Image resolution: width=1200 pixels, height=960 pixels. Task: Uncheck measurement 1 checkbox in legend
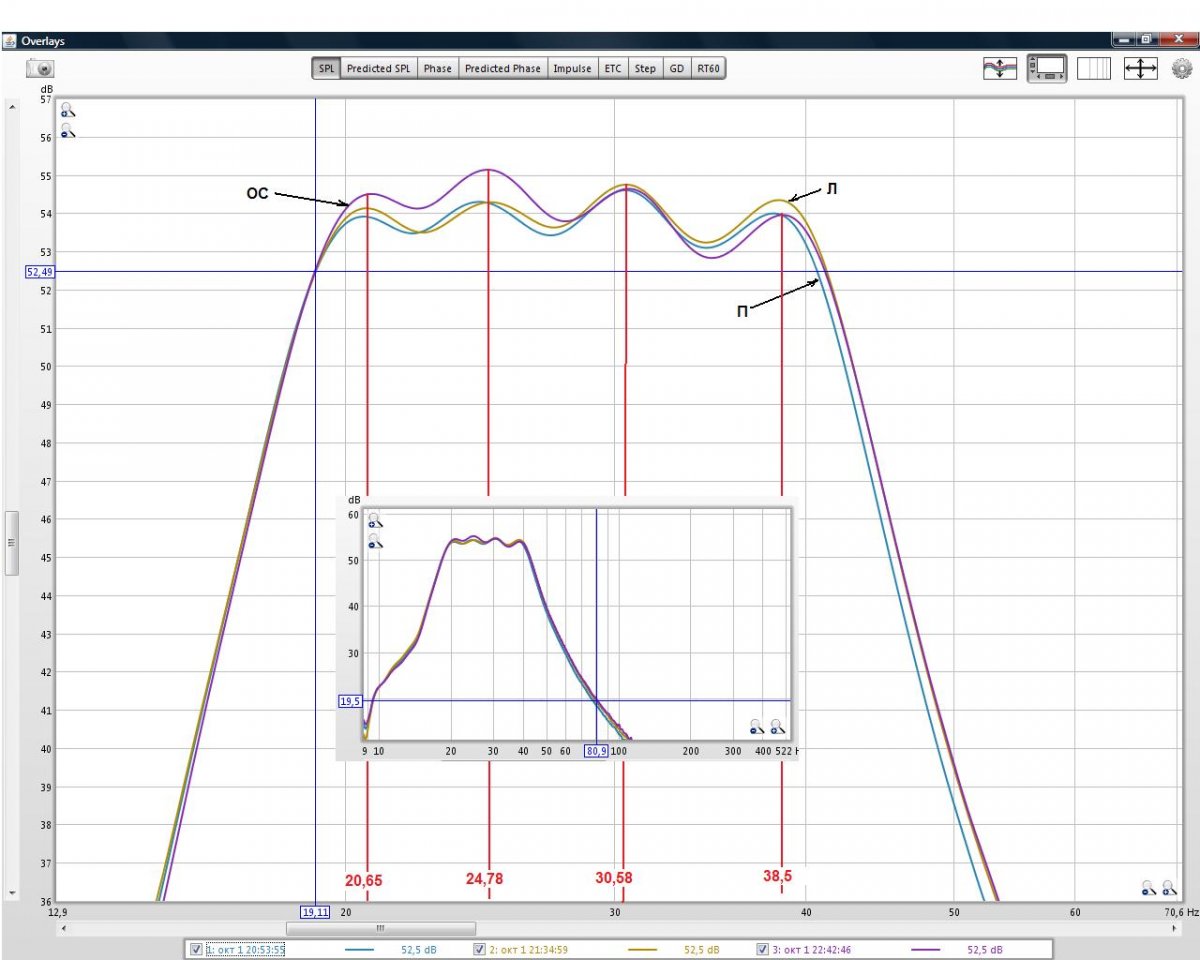pyautogui.click(x=196, y=949)
